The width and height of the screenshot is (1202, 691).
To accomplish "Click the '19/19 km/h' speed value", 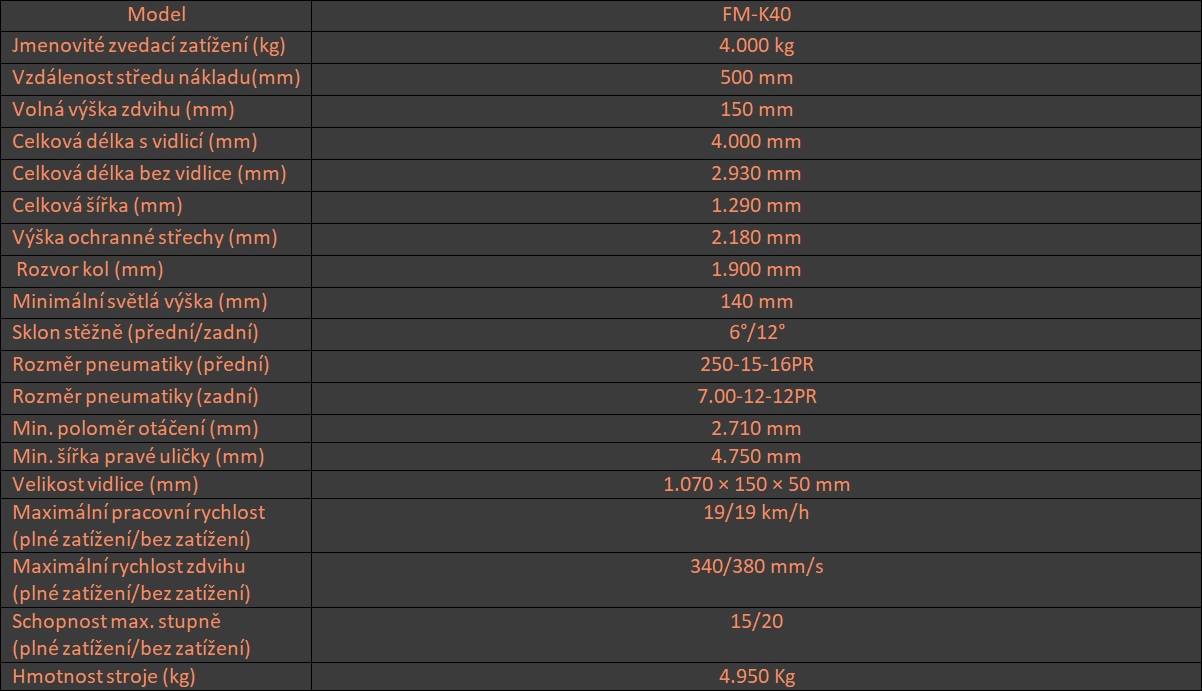I will click(x=756, y=512).
